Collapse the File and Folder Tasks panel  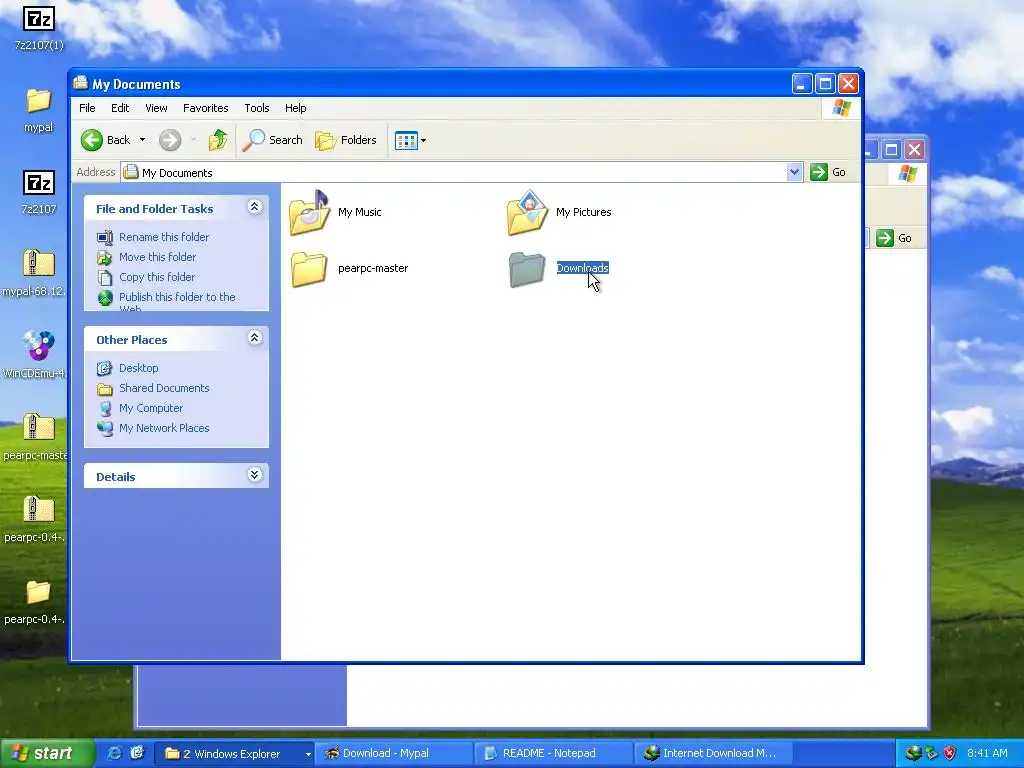[x=255, y=207]
